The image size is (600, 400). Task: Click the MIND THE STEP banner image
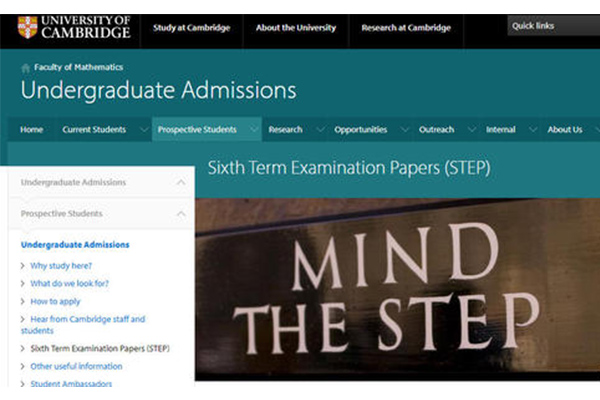[397, 289]
